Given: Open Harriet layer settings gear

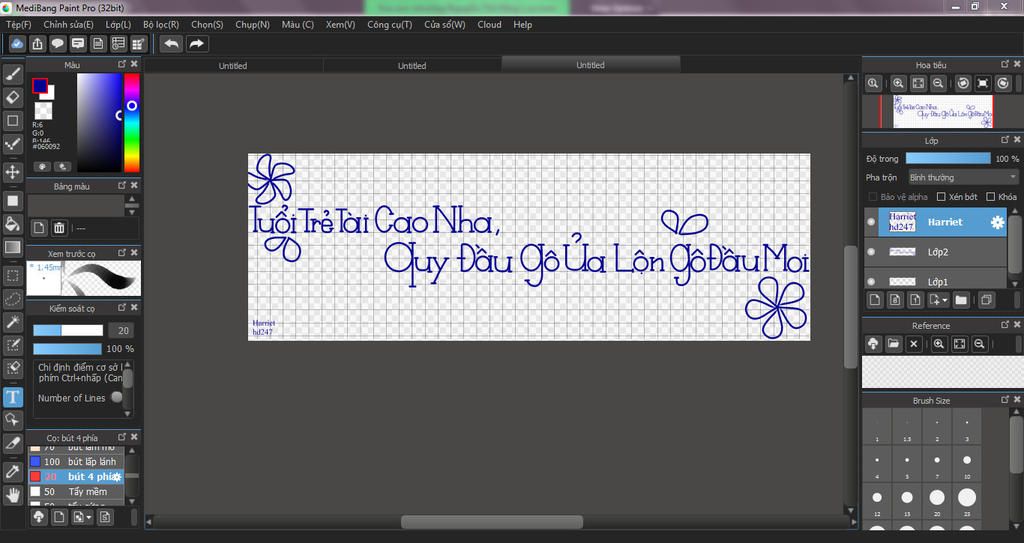Looking at the screenshot, I should pos(997,222).
